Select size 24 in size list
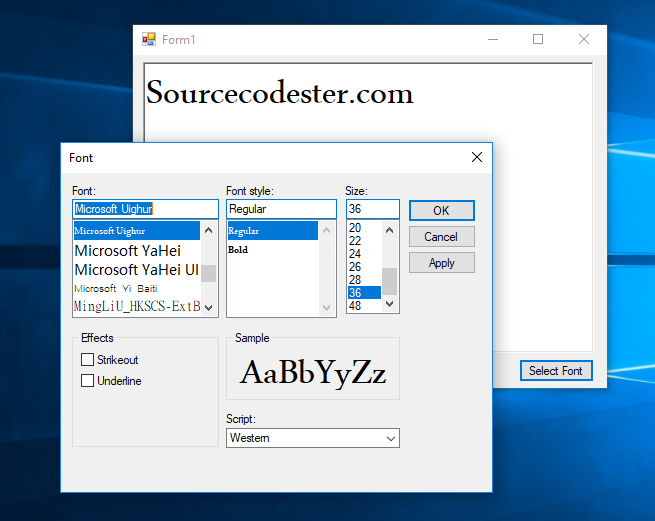The width and height of the screenshot is (655, 521). [364, 254]
